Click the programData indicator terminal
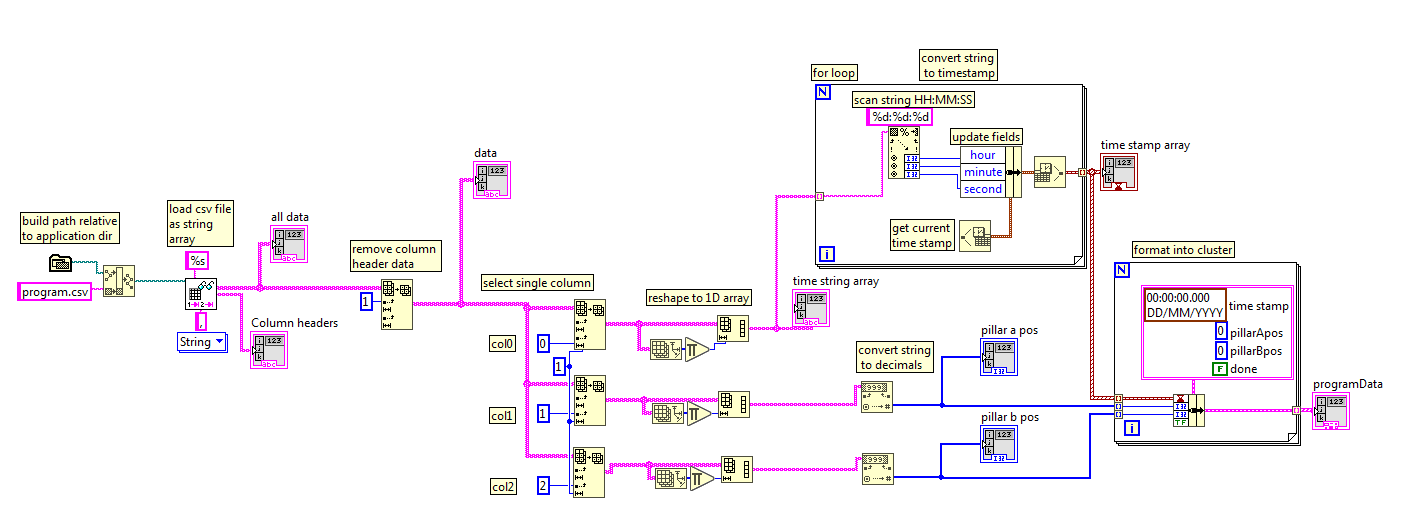The height and width of the screenshot is (512, 1409). pyautogui.click(x=1330, y=411)
